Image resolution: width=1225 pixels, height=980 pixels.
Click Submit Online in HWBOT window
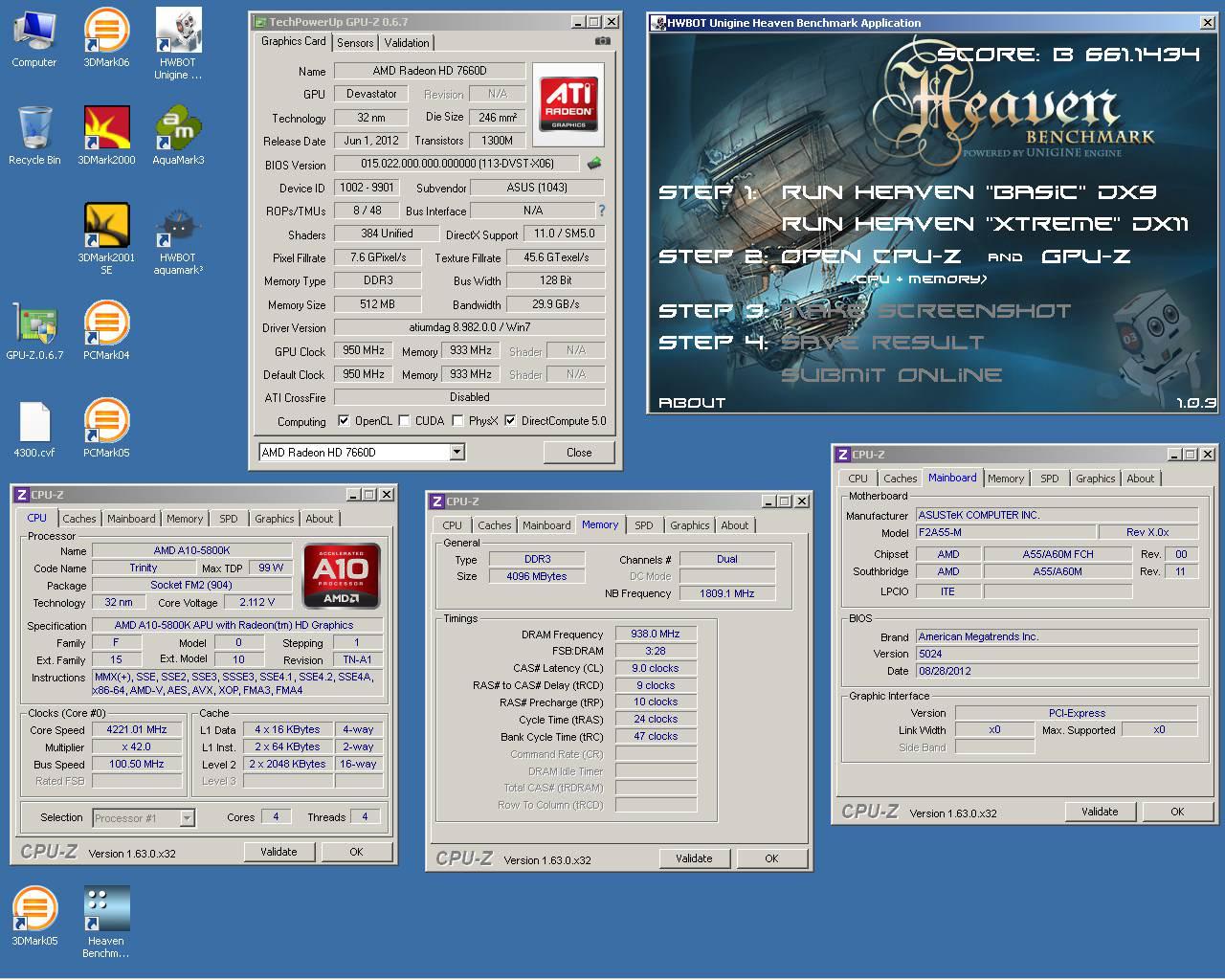click(892, 375)
